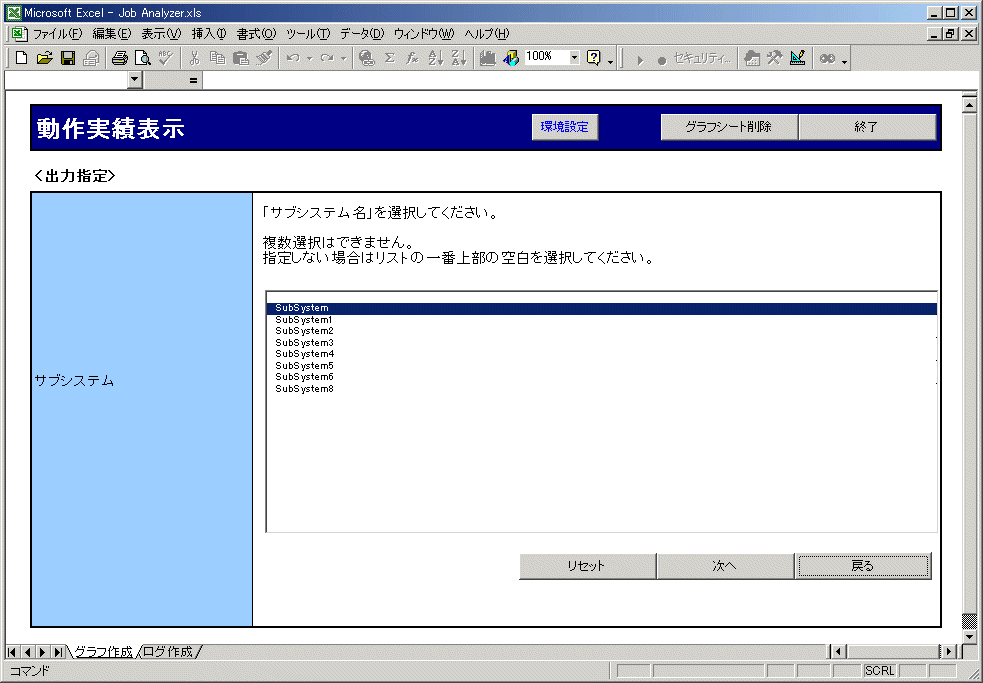
Task: Click the 次へ button
Action: click(725, 566)
